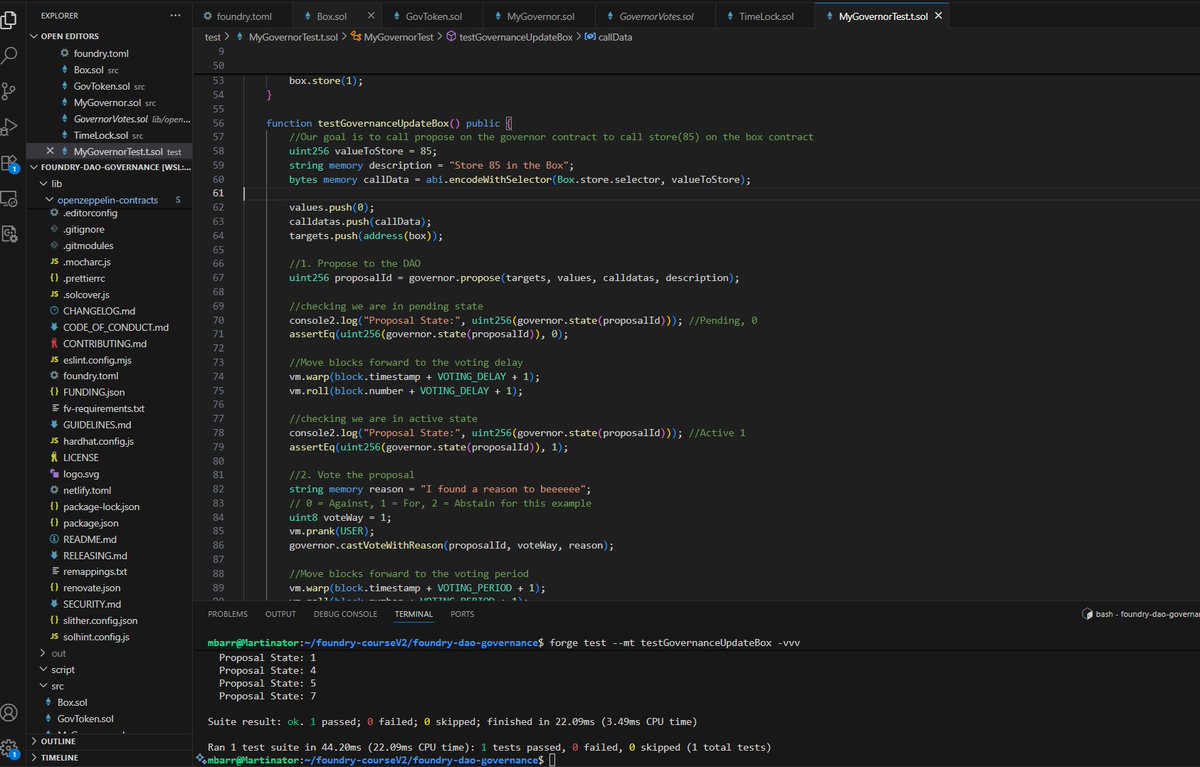Click the callData breadcrumb
This screenshot has width=1200, height=767.
tap(607, 37)
